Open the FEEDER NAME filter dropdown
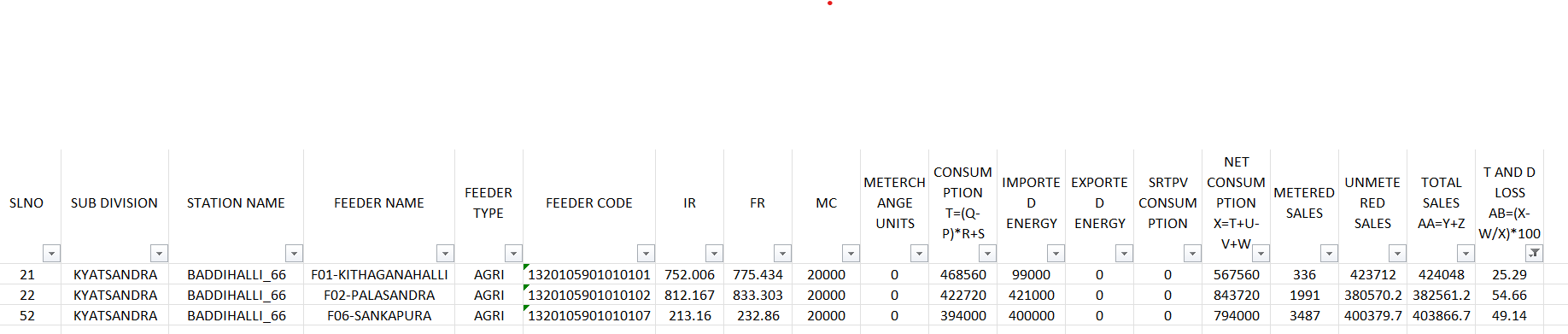This screenshot has width=1568, height=334. pos(445,254)
